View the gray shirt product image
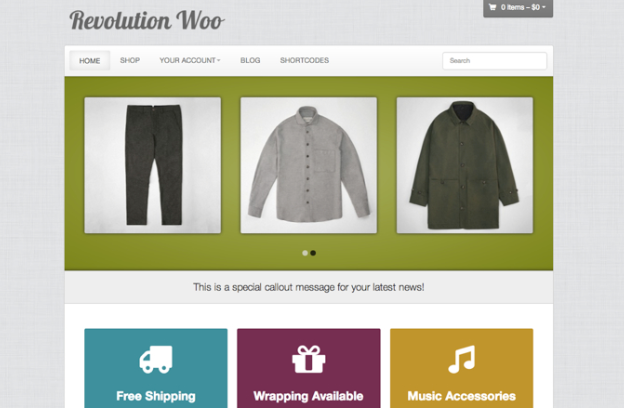The image size is (624, 408). (309, 165)
